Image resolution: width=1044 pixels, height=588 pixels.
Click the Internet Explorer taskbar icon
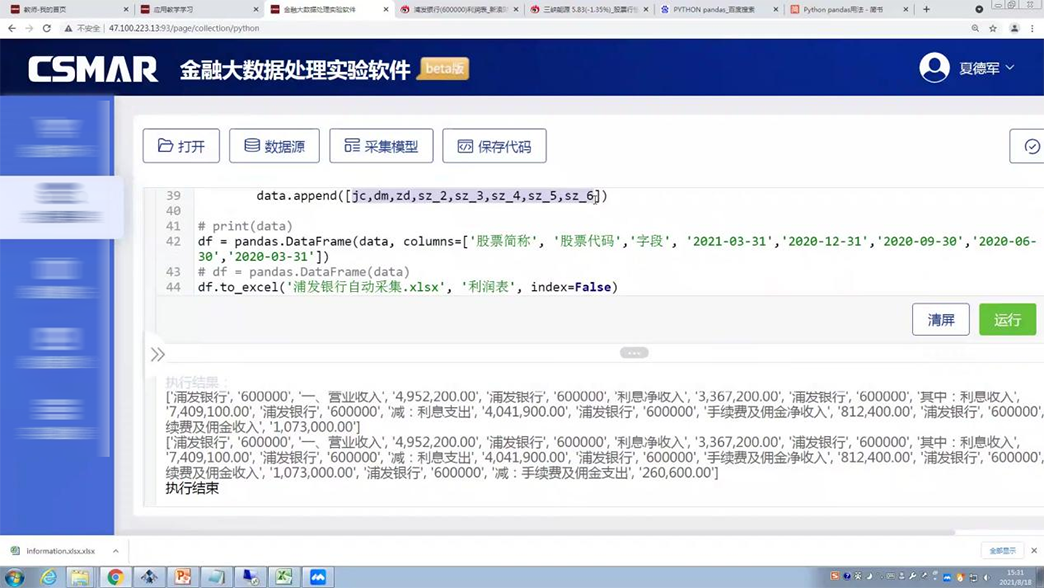click(x=48, y=577)
